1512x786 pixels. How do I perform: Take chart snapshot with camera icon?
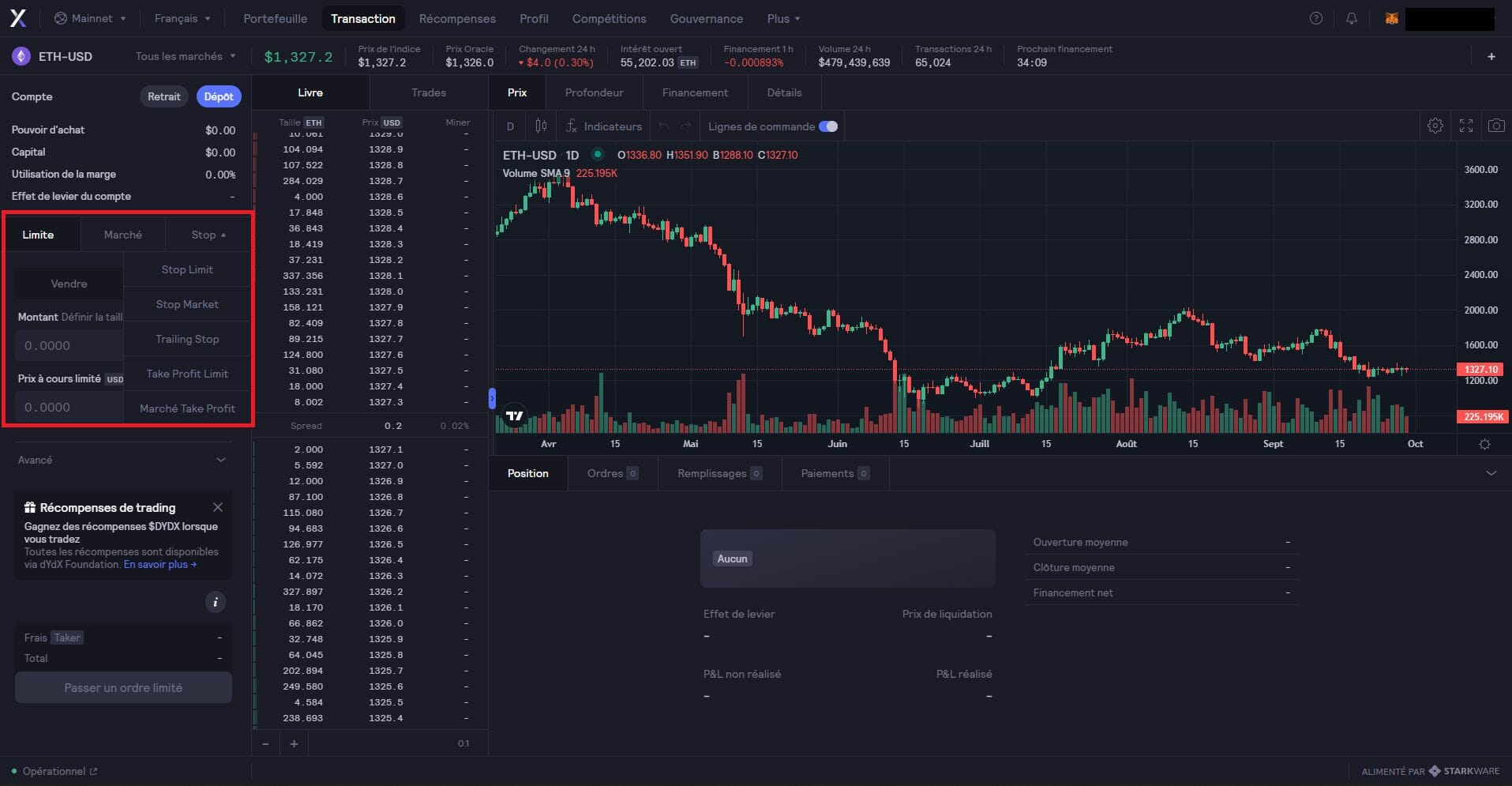1496,126
